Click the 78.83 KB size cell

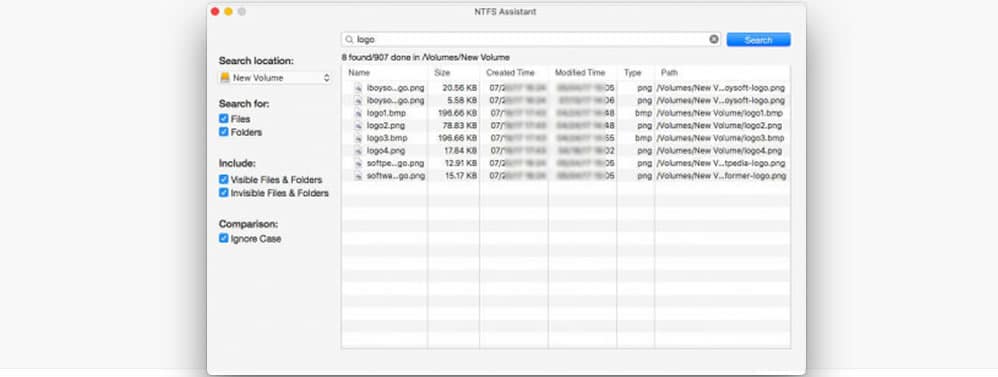click(460, 125)
